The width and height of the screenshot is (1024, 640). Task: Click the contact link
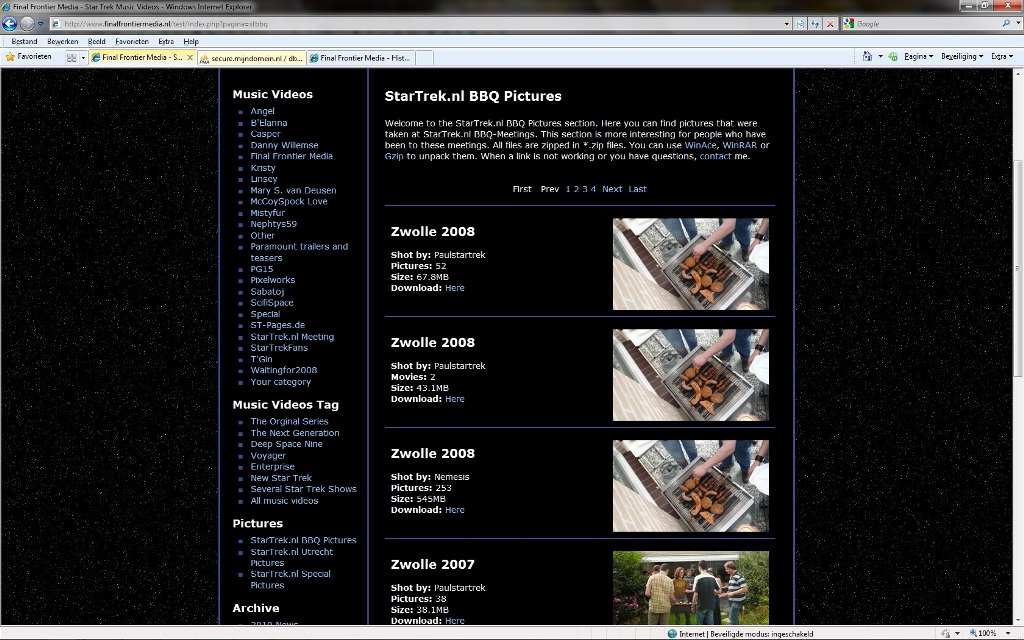click(x=715, y=156)
